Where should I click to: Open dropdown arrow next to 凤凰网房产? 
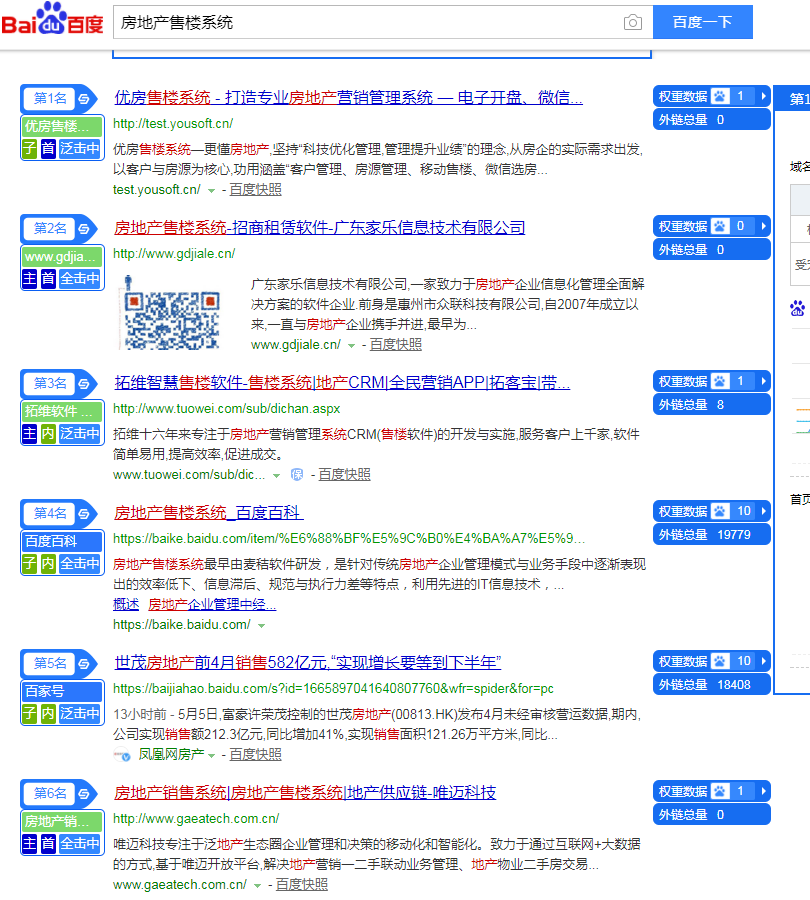(x=211, y=755)
